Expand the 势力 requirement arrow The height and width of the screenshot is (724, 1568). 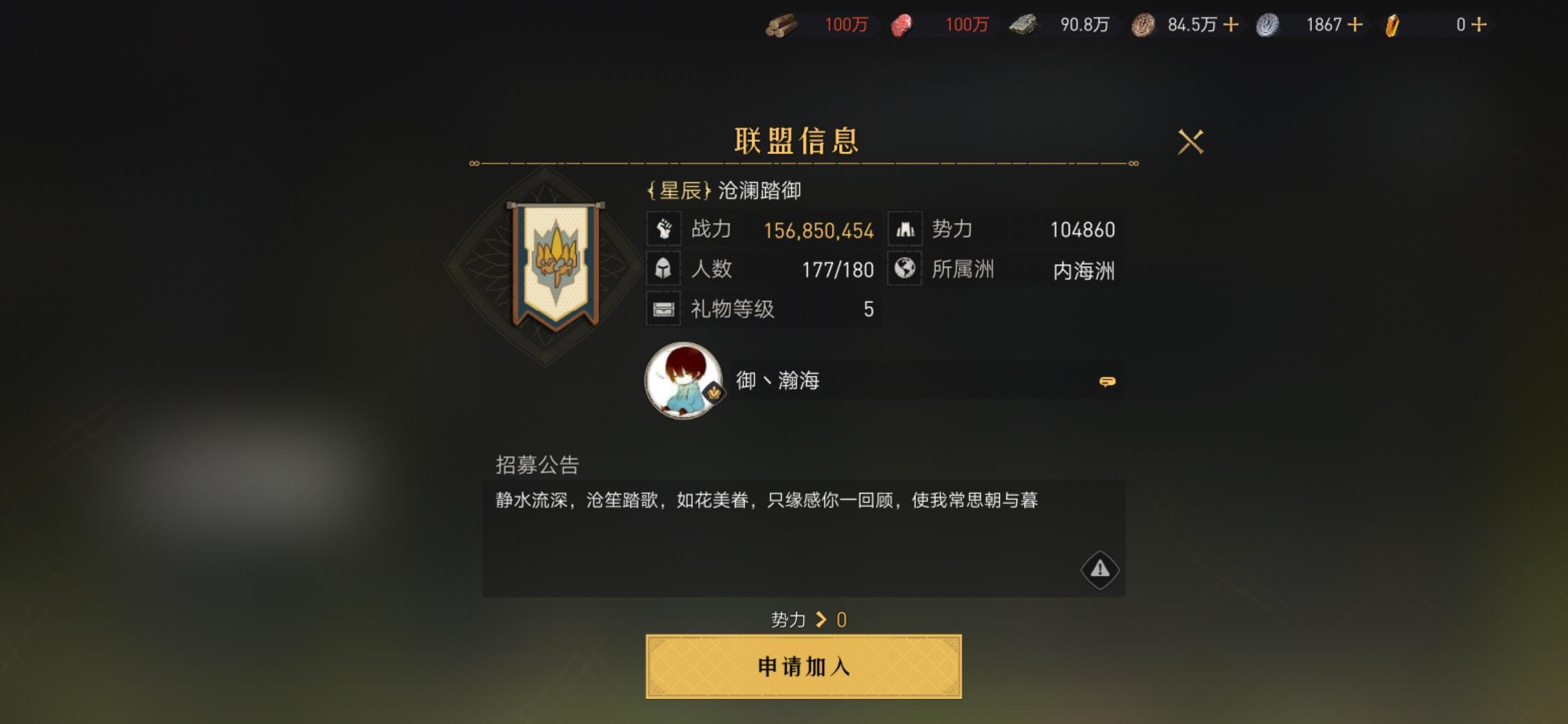[821, 619]
